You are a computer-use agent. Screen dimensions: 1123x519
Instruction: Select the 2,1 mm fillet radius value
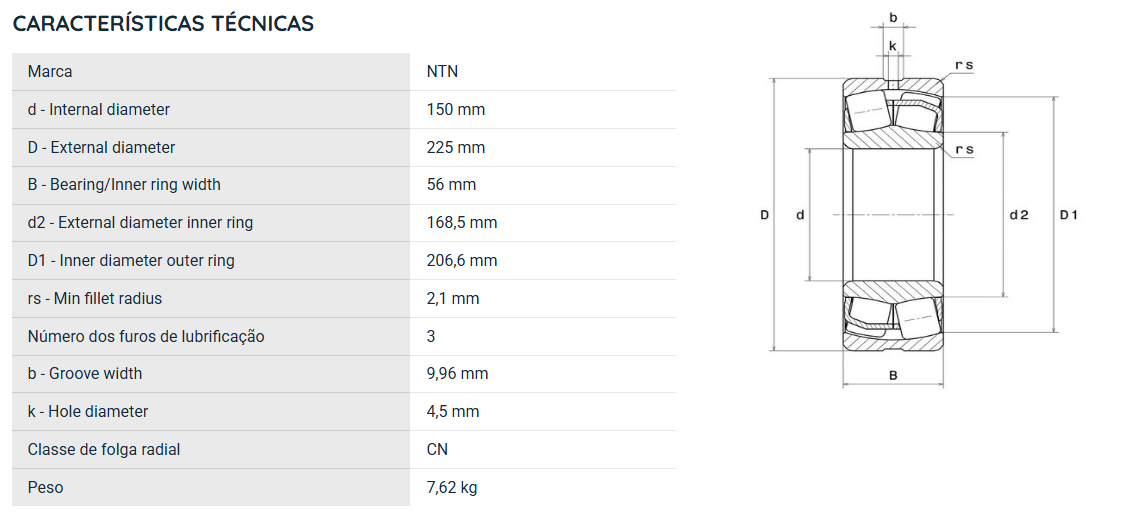pyautogui.click(x=453, y=299)
